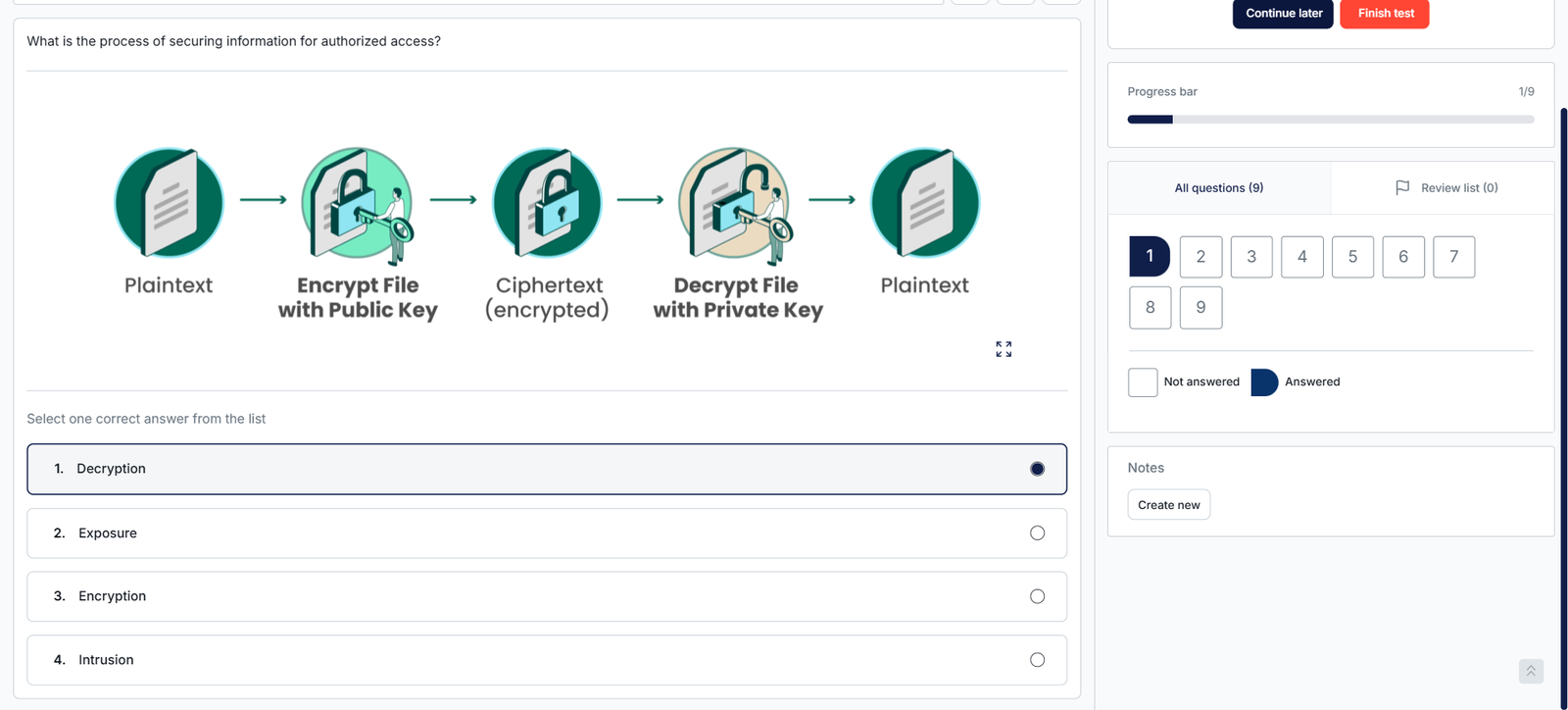Switch to the All questions tab
1568x710 pixels.
1218,188
